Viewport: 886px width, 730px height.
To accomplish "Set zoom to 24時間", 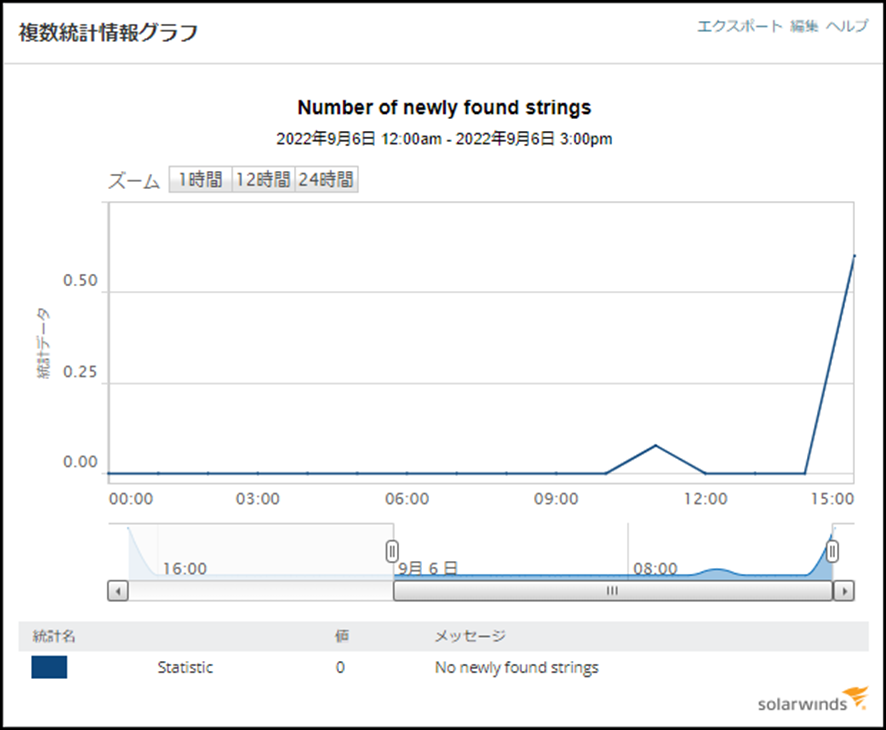I will click(327, 180).
